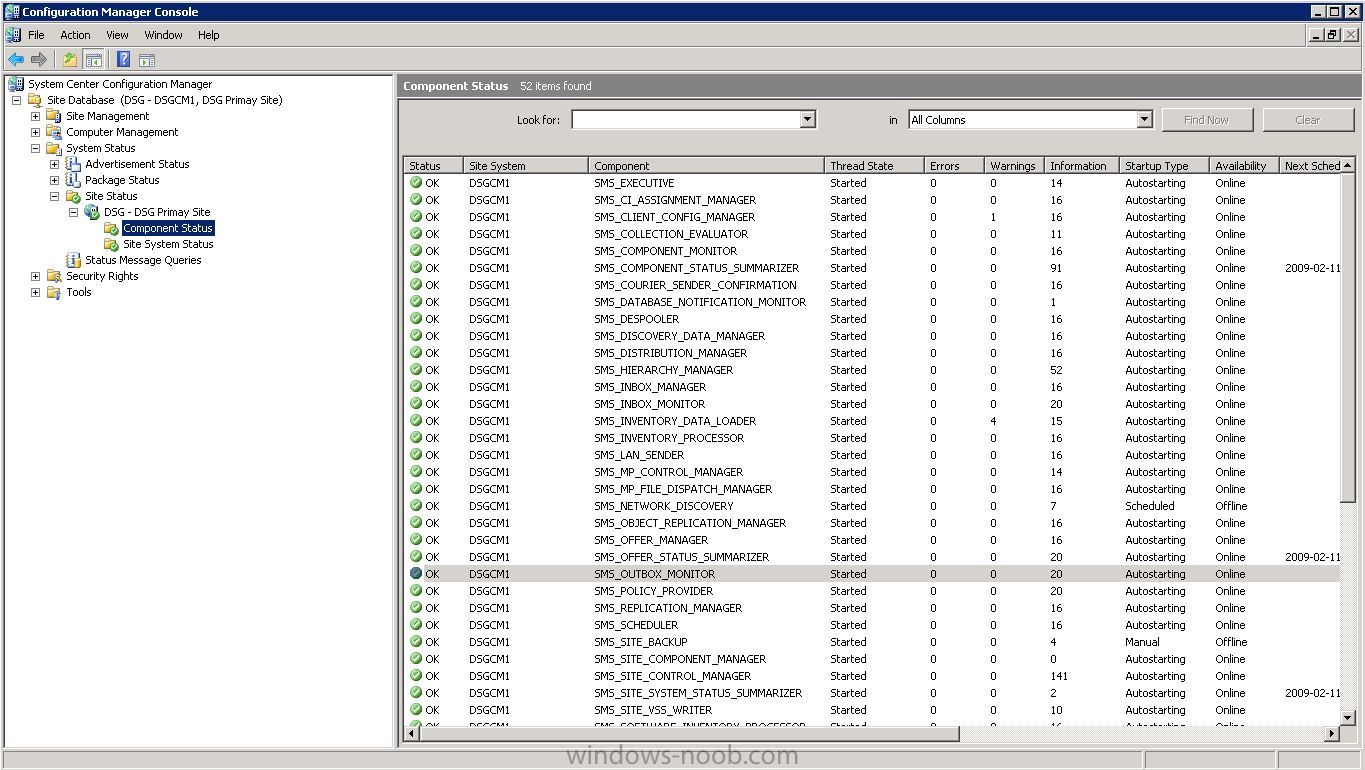Expand the Computer Management node
This screenshot has width=1365, height=770.
(35, 132)
